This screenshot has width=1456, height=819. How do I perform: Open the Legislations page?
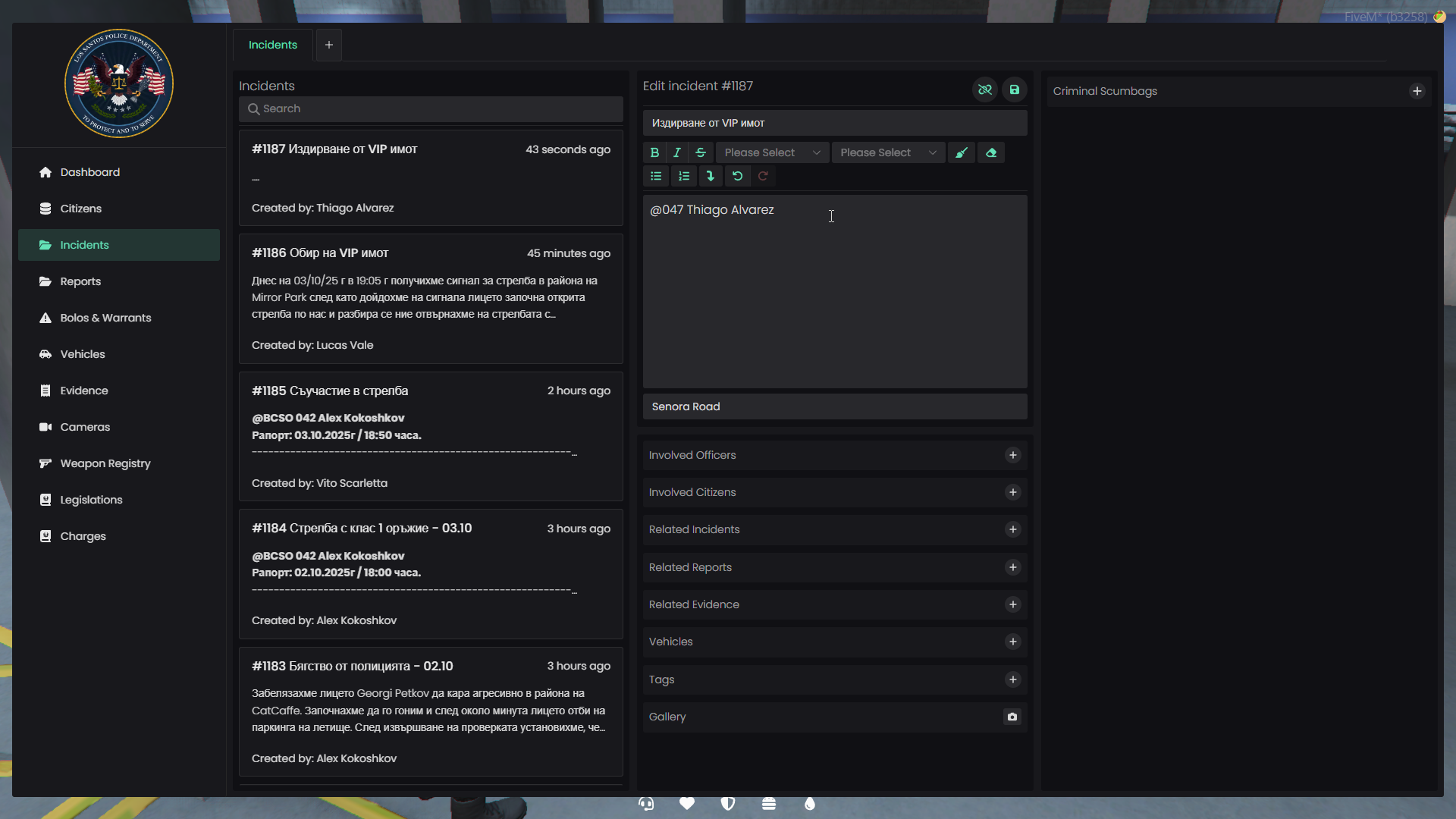[x=119, y=500]
